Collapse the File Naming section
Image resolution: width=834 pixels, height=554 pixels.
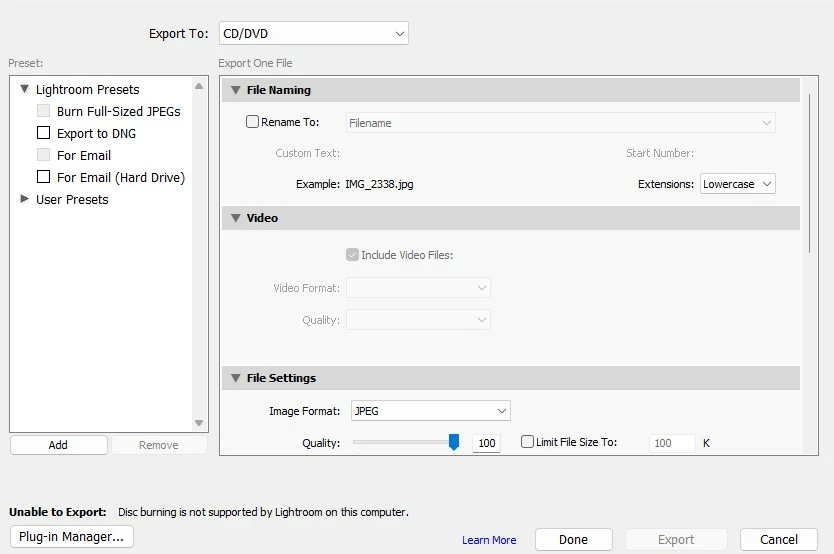click(236, 90)
